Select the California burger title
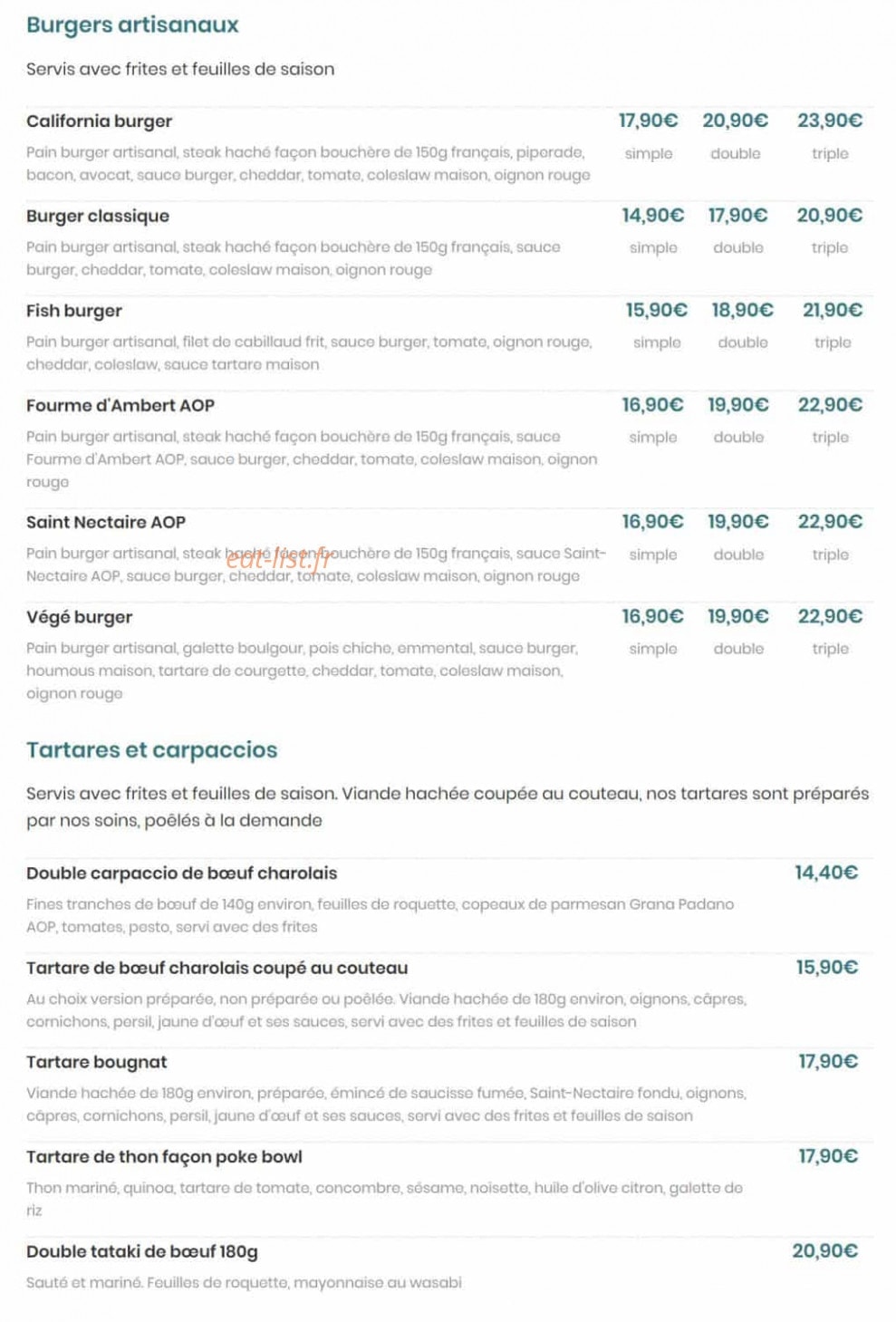 pyautogui.click(x=99, y=121)
